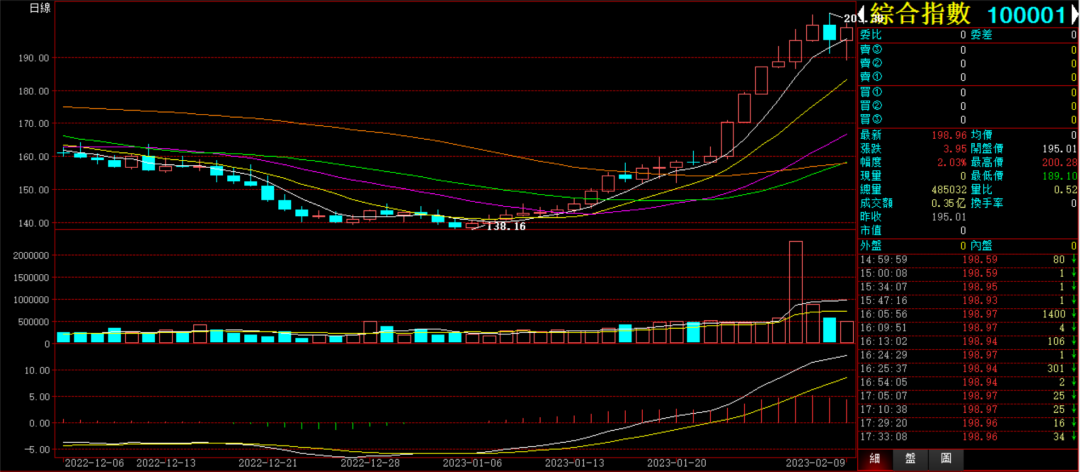
Task: Click the 2023-01-13 date on time axis
Action: click(x=575, y=464)
